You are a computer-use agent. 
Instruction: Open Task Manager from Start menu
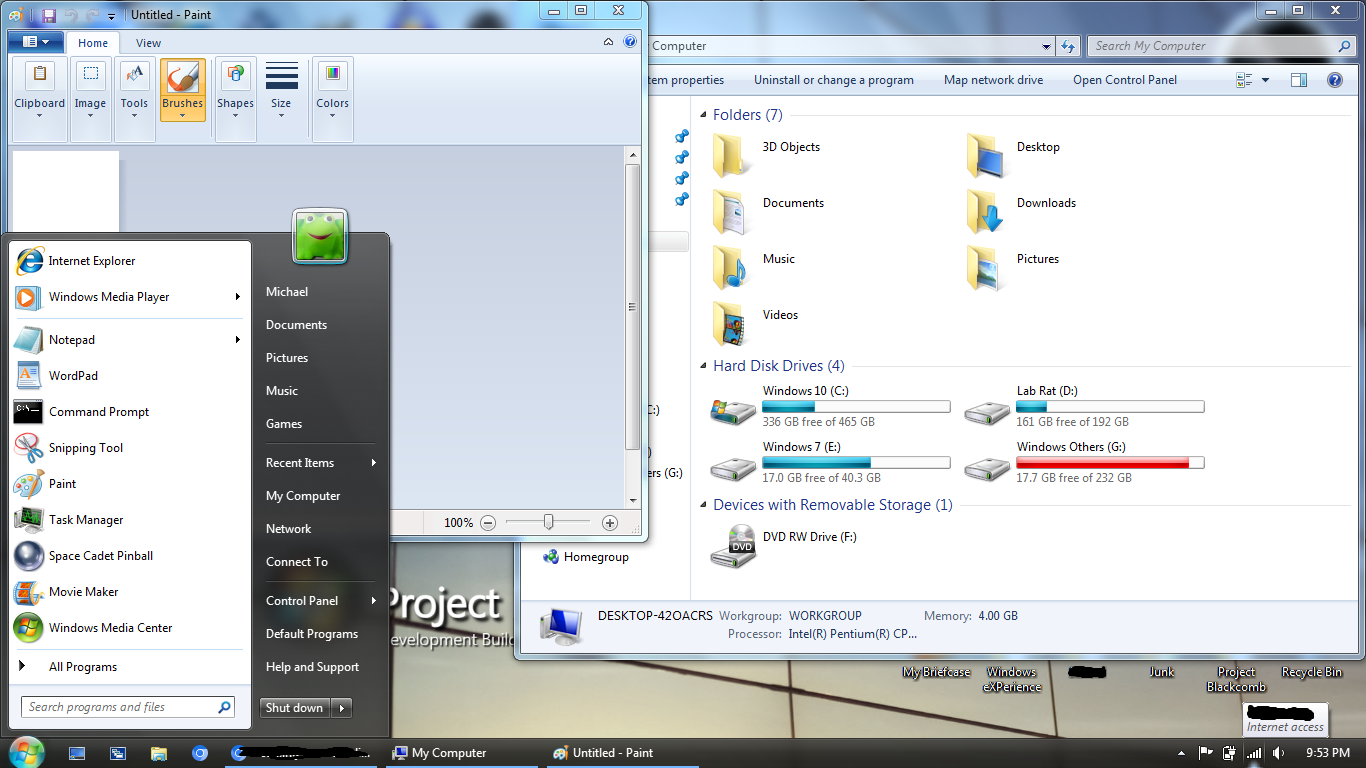[130, 520]
